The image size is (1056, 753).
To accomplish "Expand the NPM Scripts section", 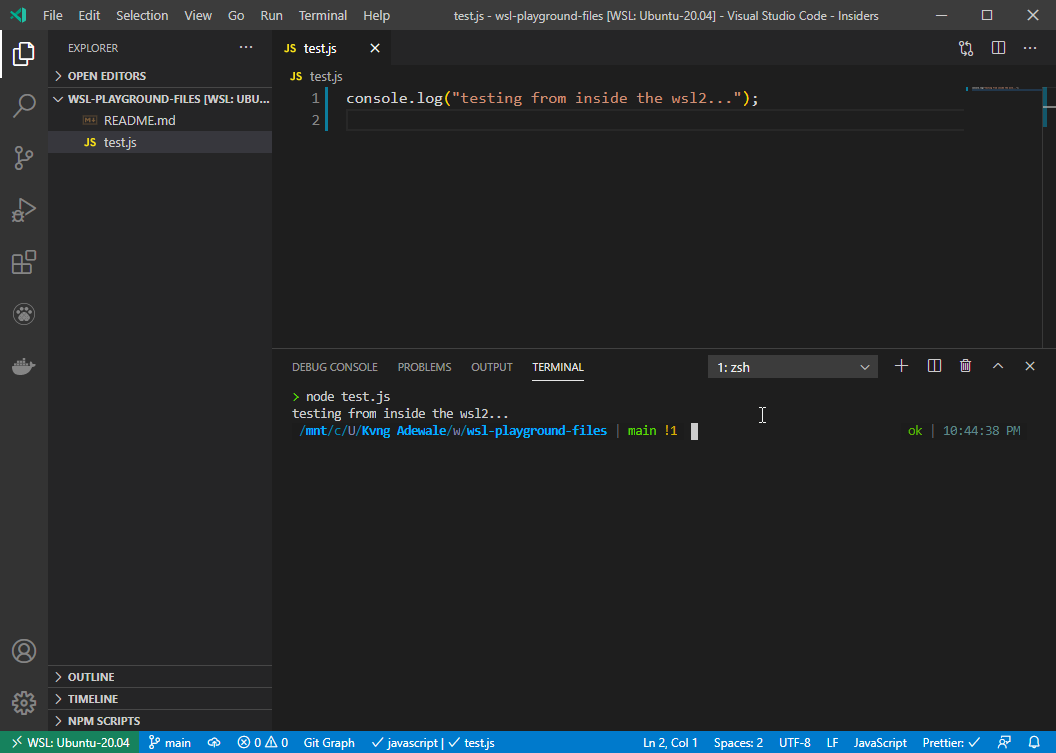I will pyautogui.click(x=160, y=721).
